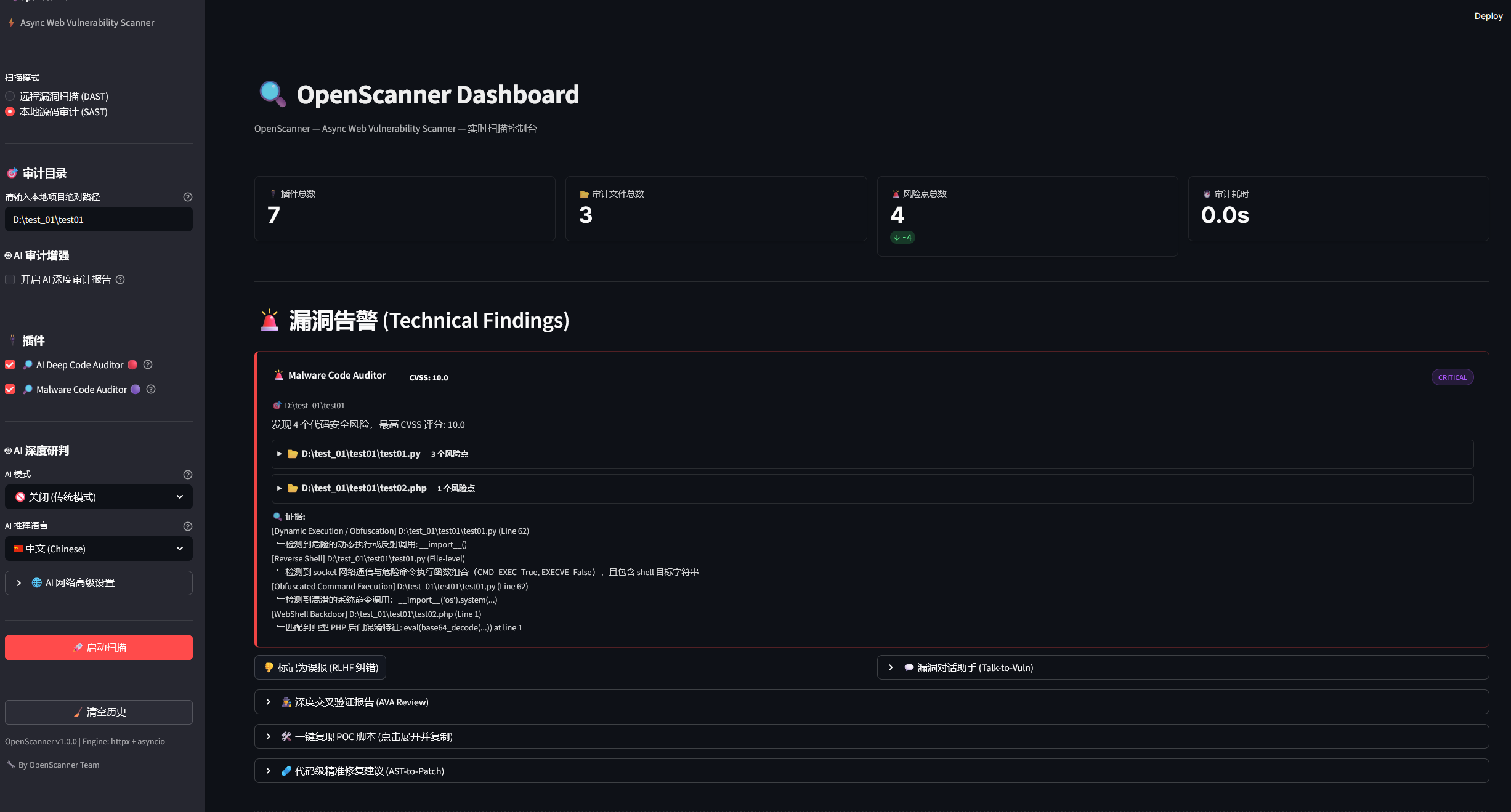Click the audit directory path input field
Viewport: 1511px width, 812px height.
pos(99,220)
